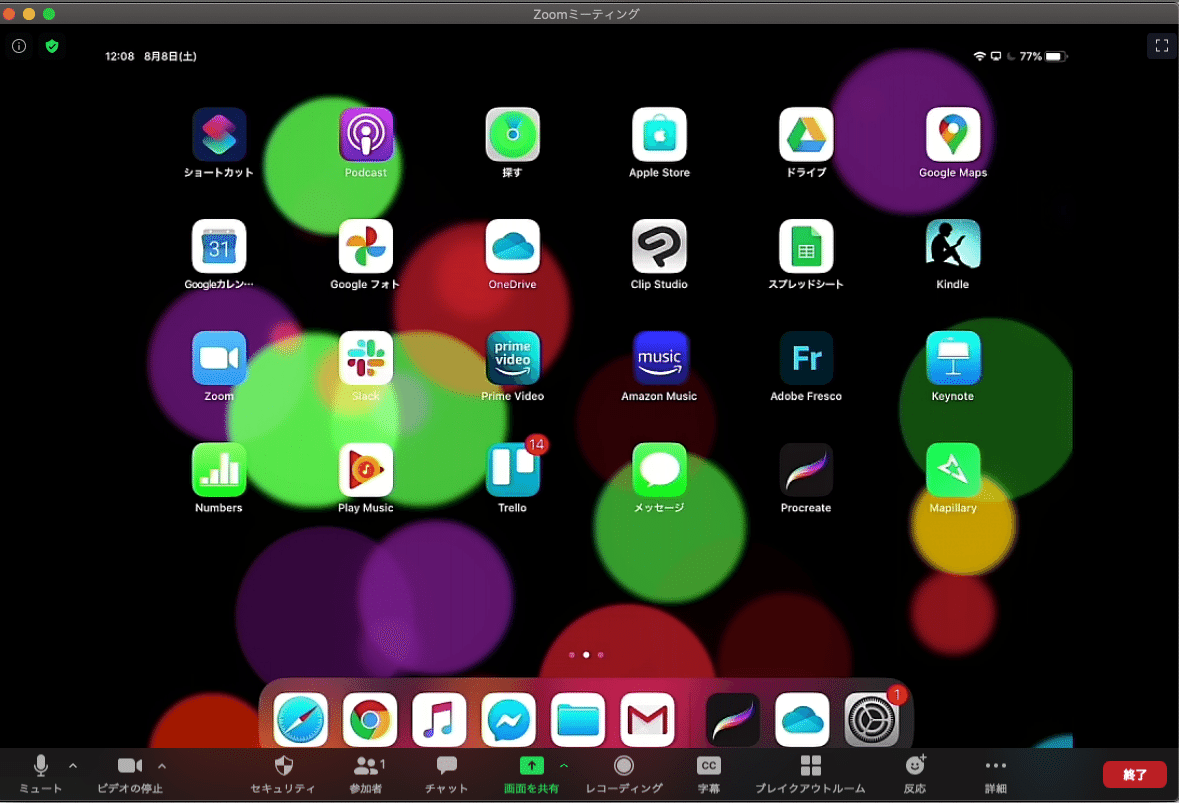Stop the video (ビデオの停止)
This screenshot has height=803, width=1179.
(130, 774)
